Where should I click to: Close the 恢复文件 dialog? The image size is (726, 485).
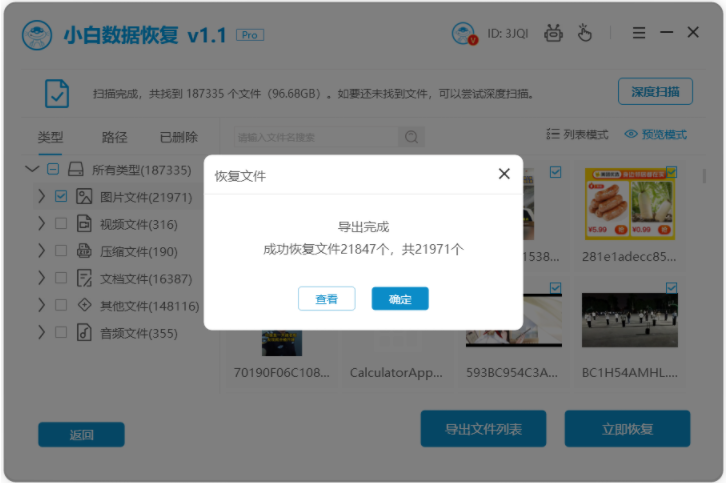pos(504,174)
